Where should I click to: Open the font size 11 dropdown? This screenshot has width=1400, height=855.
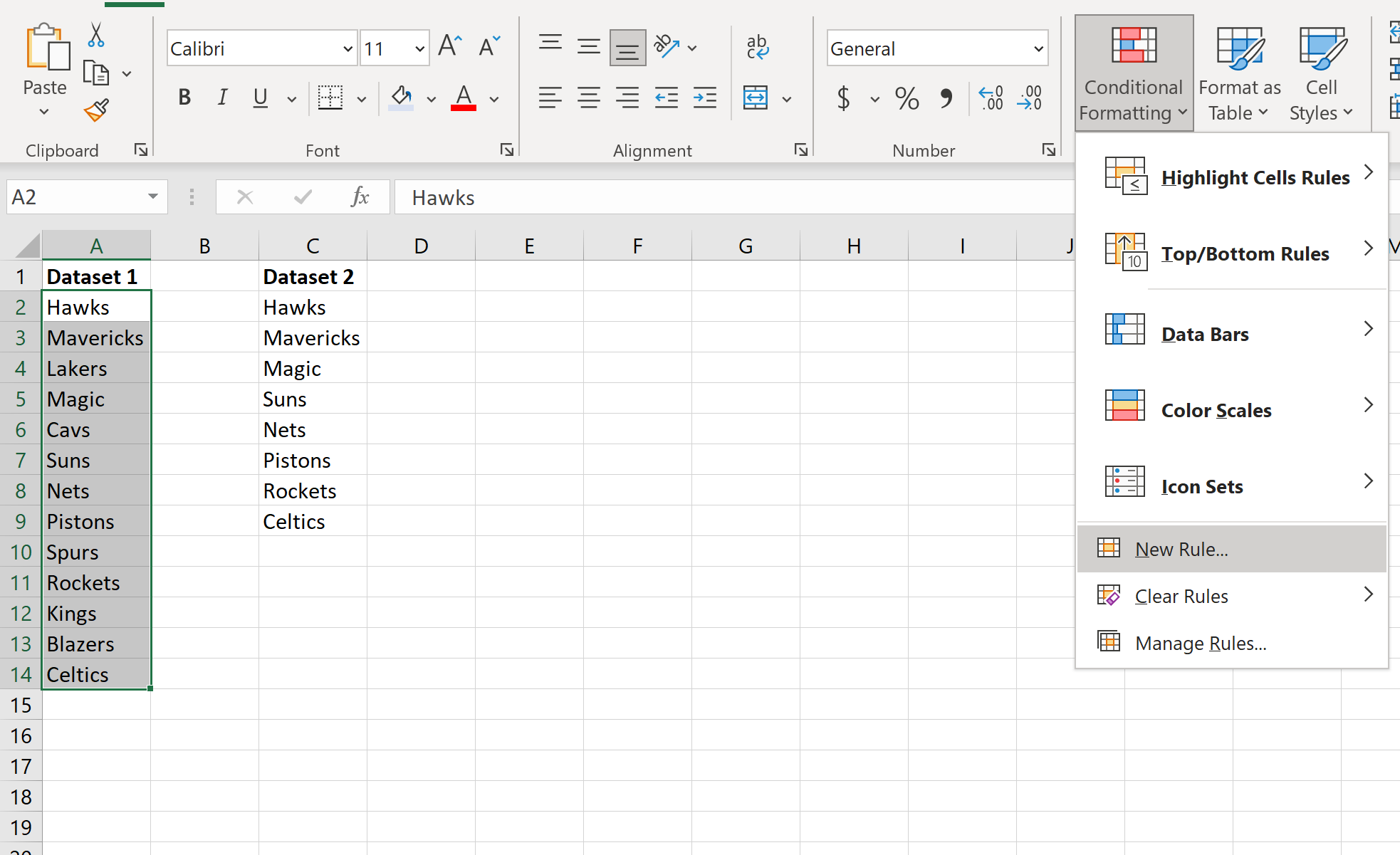click(419, 48)
